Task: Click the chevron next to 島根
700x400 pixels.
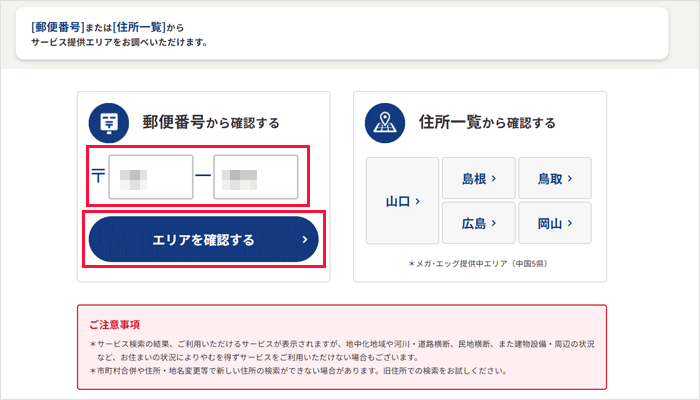Action: 493,179
